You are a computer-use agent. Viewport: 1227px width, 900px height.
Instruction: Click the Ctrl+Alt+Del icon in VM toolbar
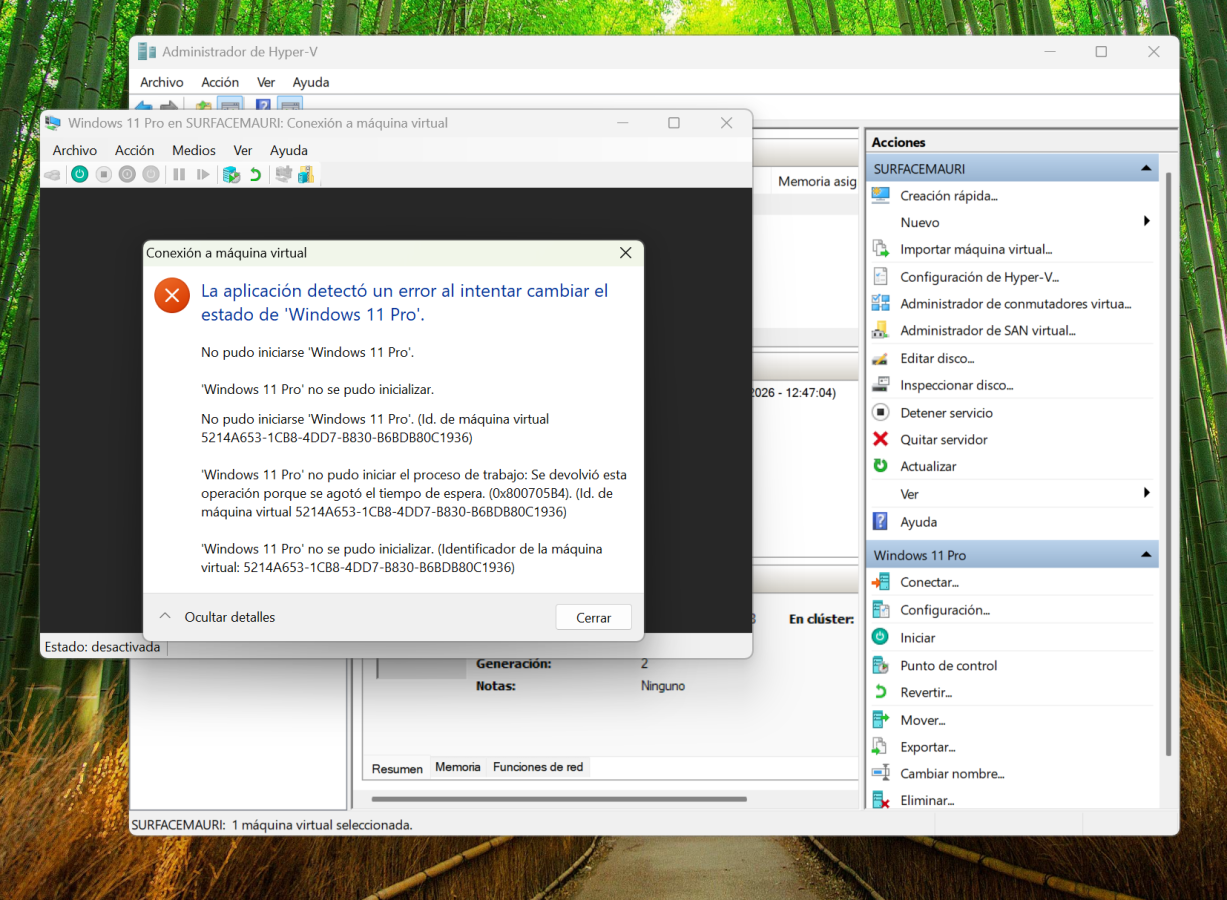point(51,174)
